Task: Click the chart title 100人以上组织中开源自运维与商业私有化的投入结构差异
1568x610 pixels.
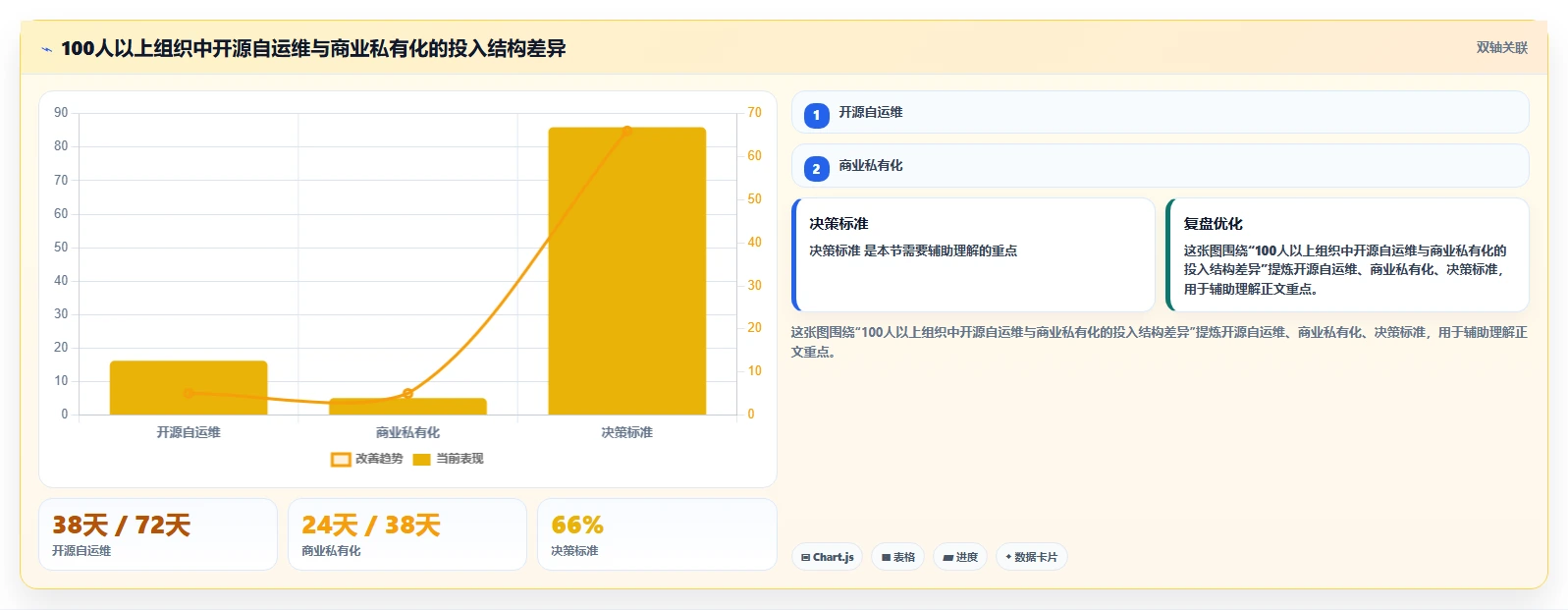Action: click(x=313, y=48)
